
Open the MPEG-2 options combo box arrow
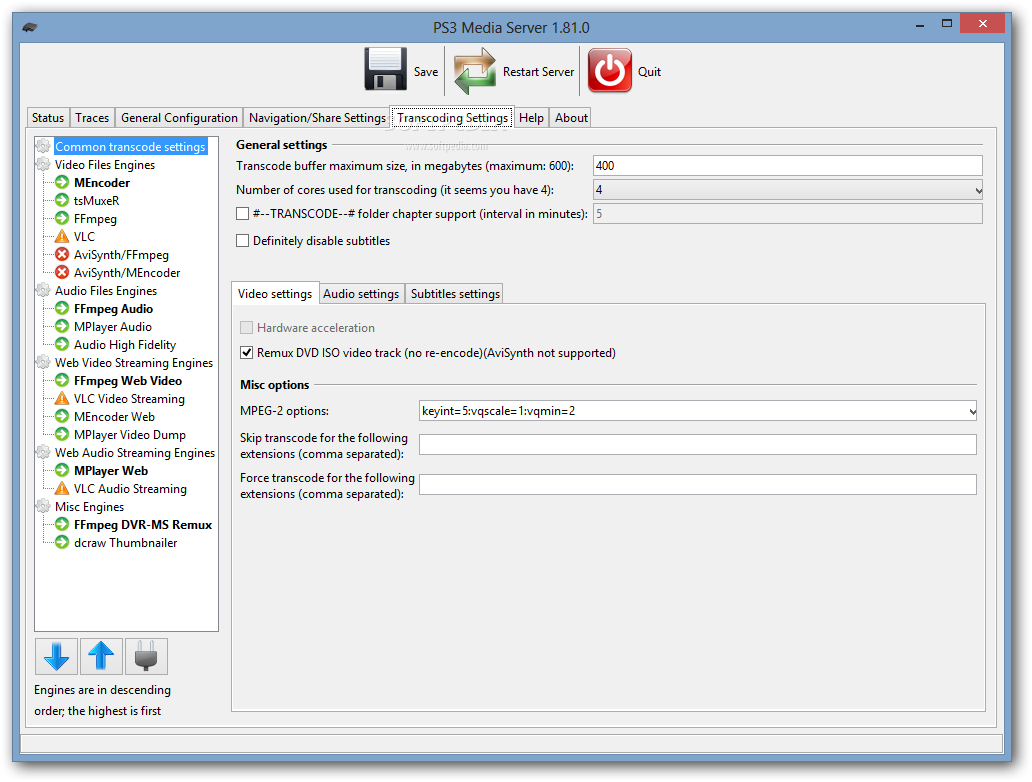pyautogui.click(x=972, y=411)
